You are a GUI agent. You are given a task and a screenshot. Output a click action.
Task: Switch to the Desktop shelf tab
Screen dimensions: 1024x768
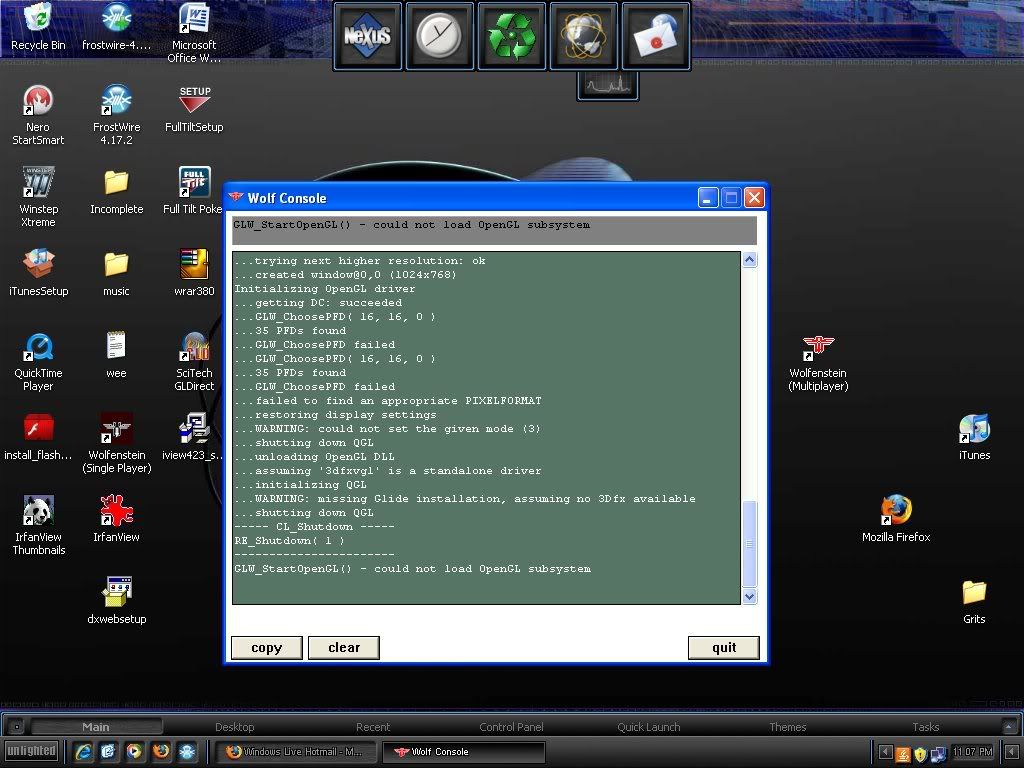234,727
